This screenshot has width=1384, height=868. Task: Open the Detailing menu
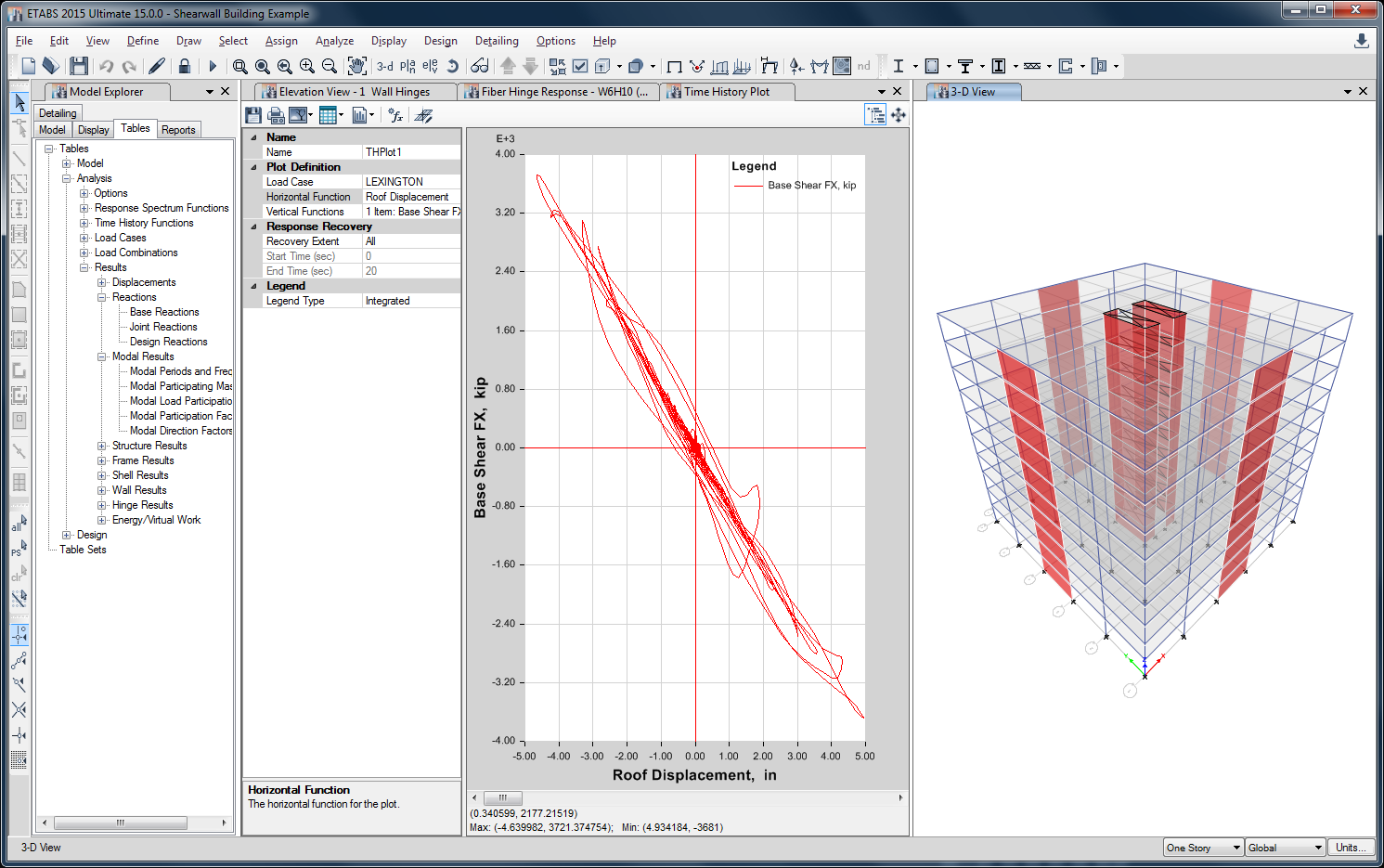497,41
